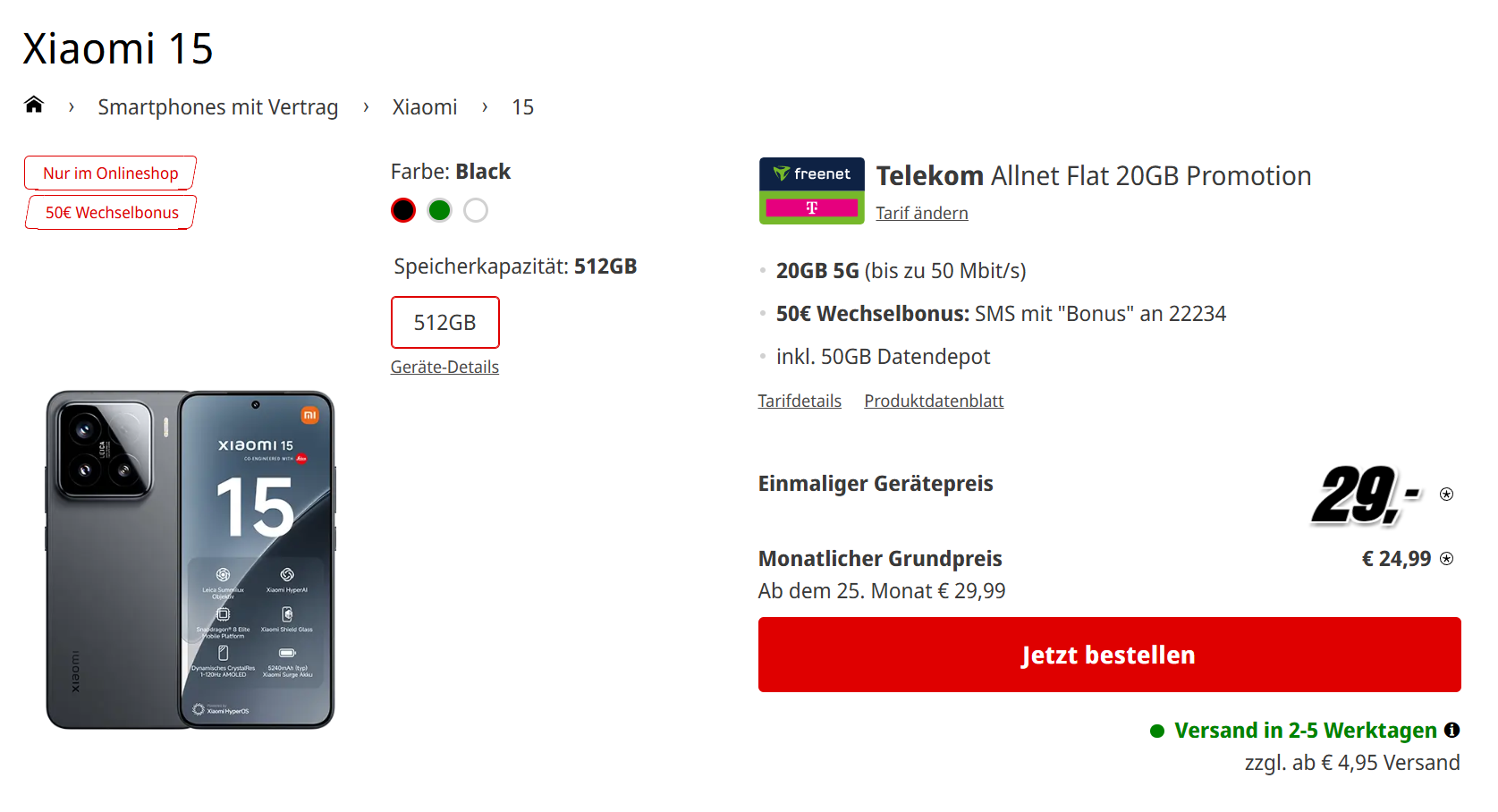1498x812 pixels.
Task: Select the Black color option
Action: [403, 210]
